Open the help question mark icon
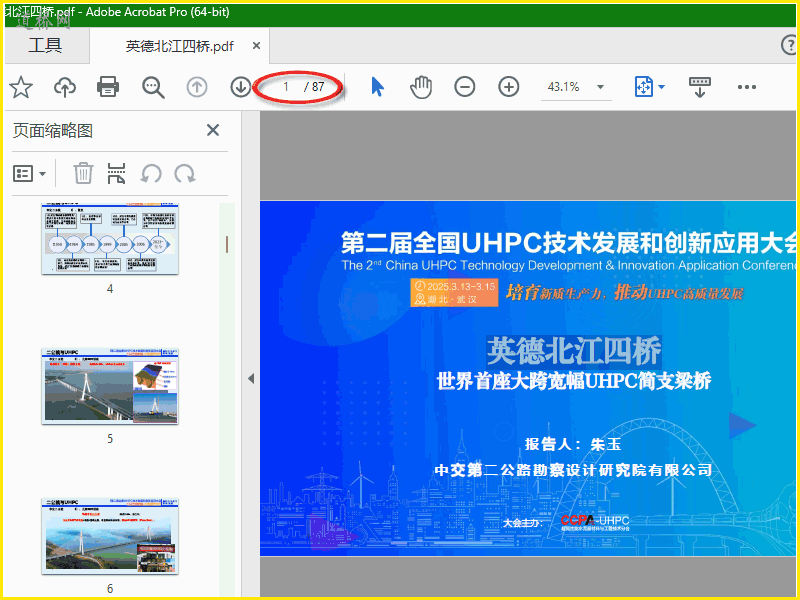 pos(789,45)
